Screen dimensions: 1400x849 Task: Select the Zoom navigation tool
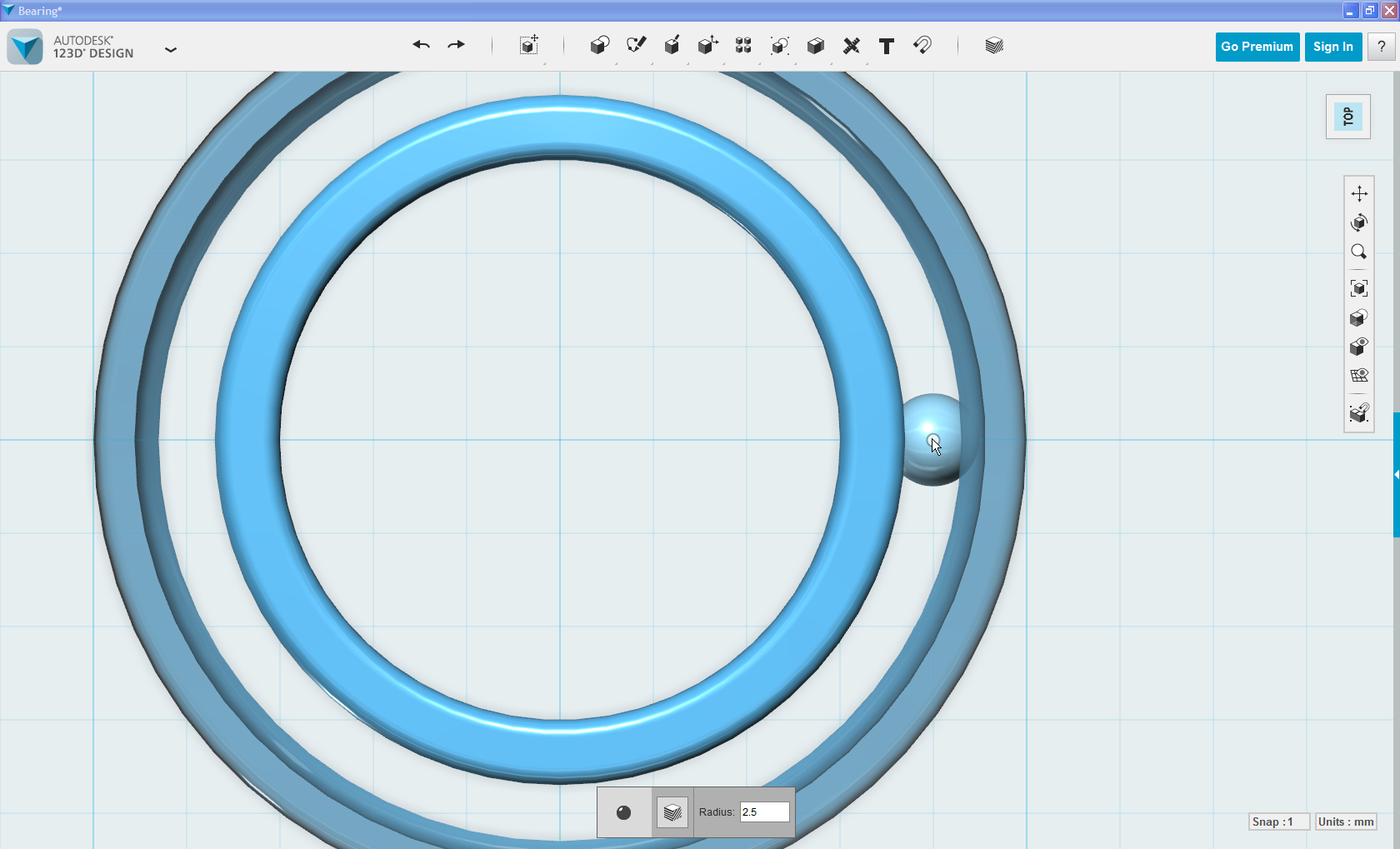pos(1359,252)
